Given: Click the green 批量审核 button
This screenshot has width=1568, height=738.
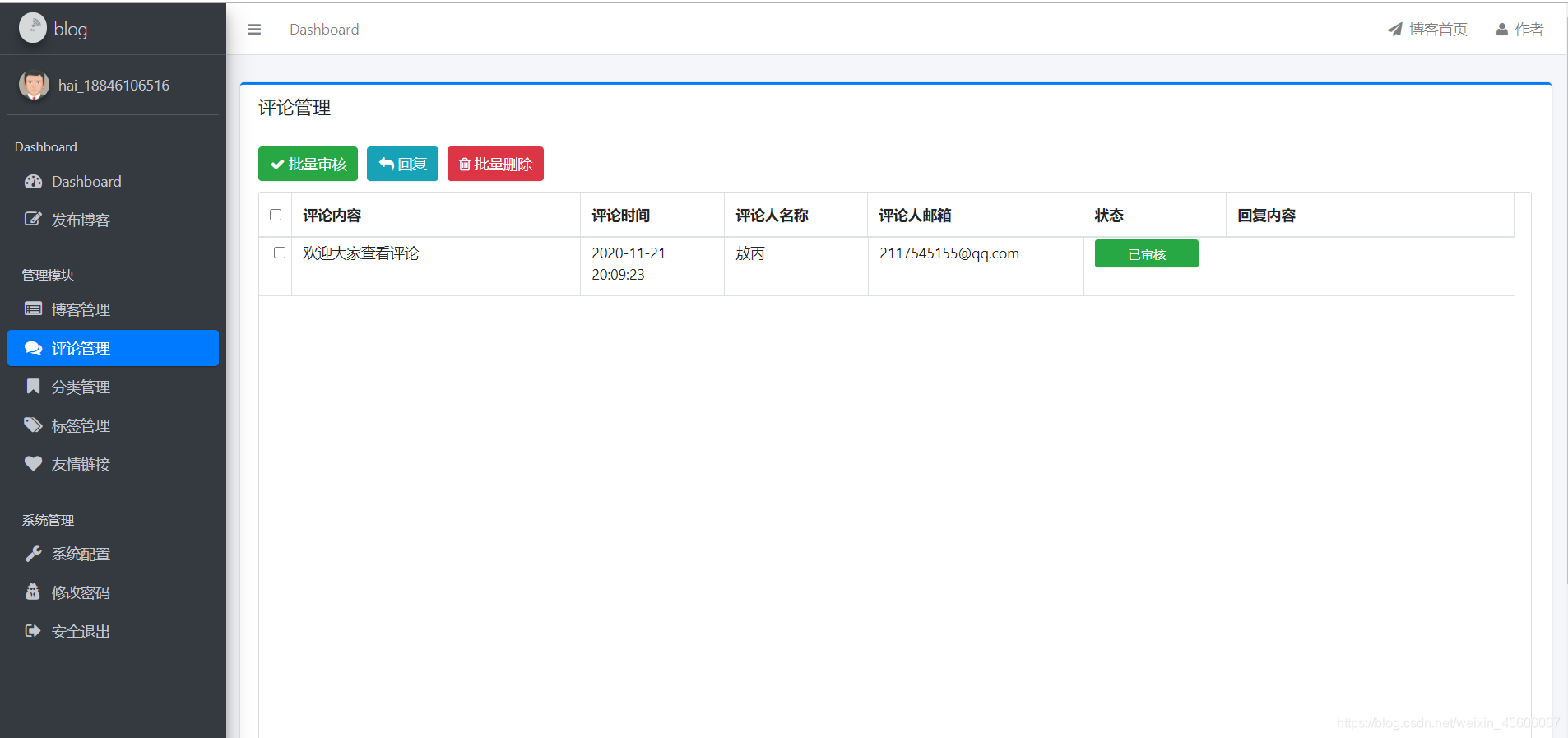Looking at the screenshot, I should pyautogui.click(x=308, y=164).
